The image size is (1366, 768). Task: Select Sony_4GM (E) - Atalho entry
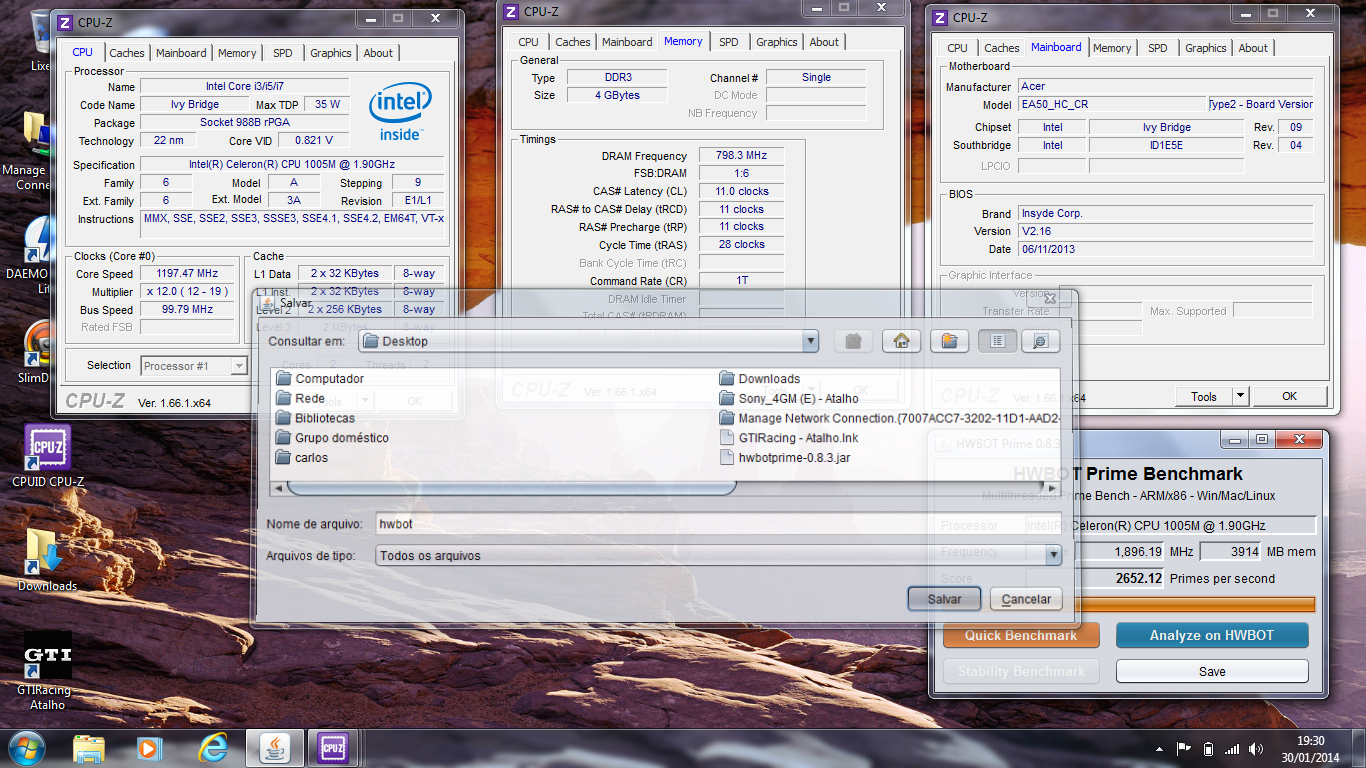(x=789, y=398)
